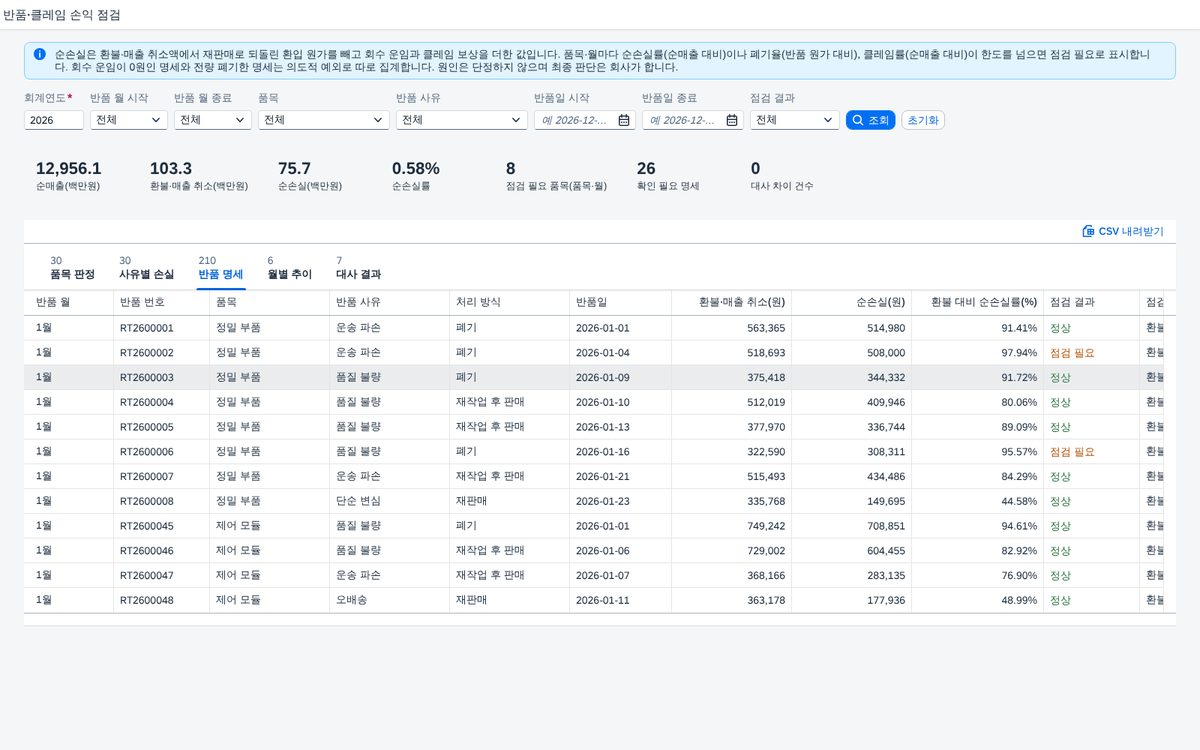Open the 품목 filter dropdown
Viewport: 1200px width, 750px height.
click(x=378, y=120)
